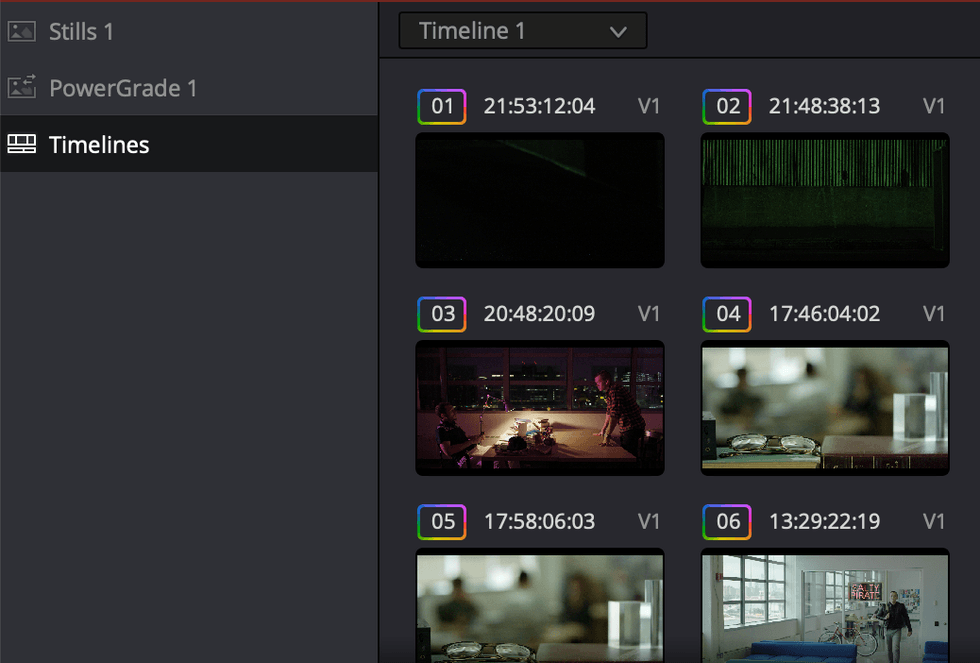Image resolution: width=980 pixels, height=663 pixels.
Task: Click timecode 17:58:06:03 of clip 05
Action: [539, 522]
